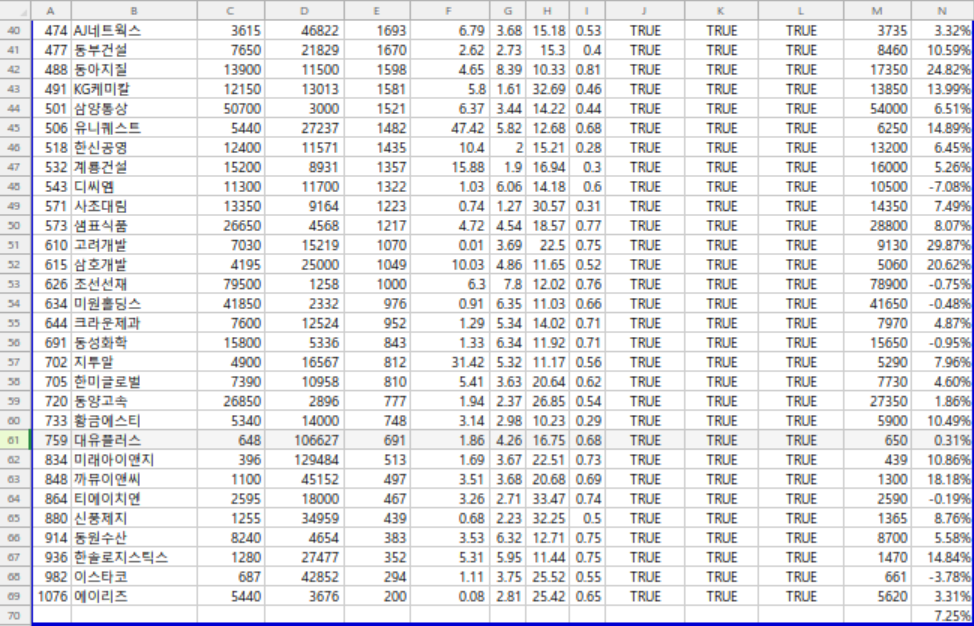The image size is (974, 626).
Task: Click cell with 동성화학
Action: point(134,343)
